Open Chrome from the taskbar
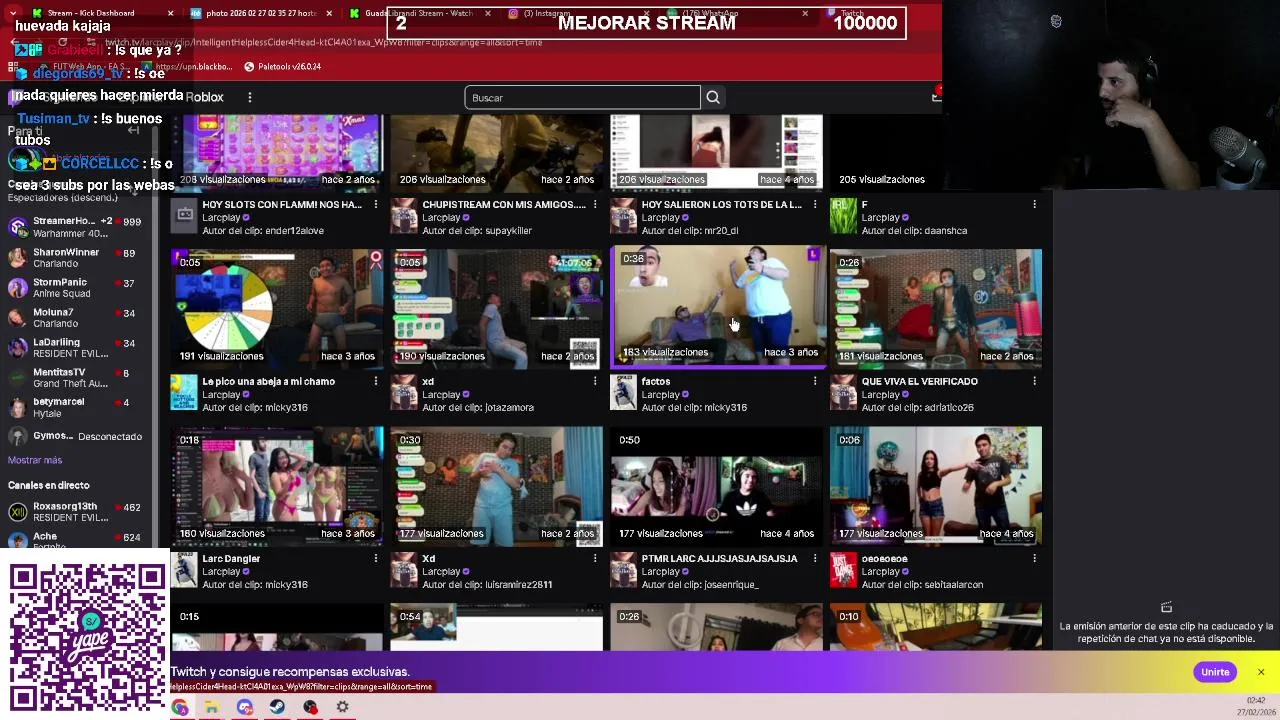This screenshot has width=1280, height=720. point(179,707)
